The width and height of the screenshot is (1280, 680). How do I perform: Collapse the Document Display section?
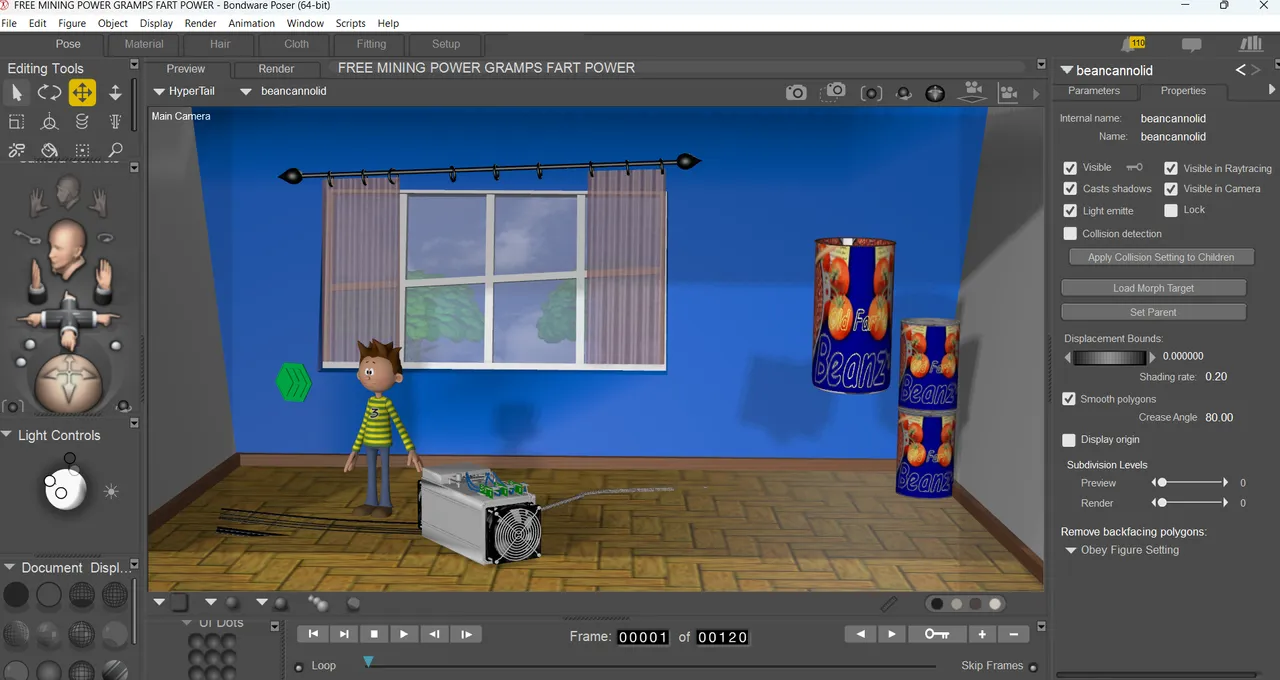[x=8, y=567]
